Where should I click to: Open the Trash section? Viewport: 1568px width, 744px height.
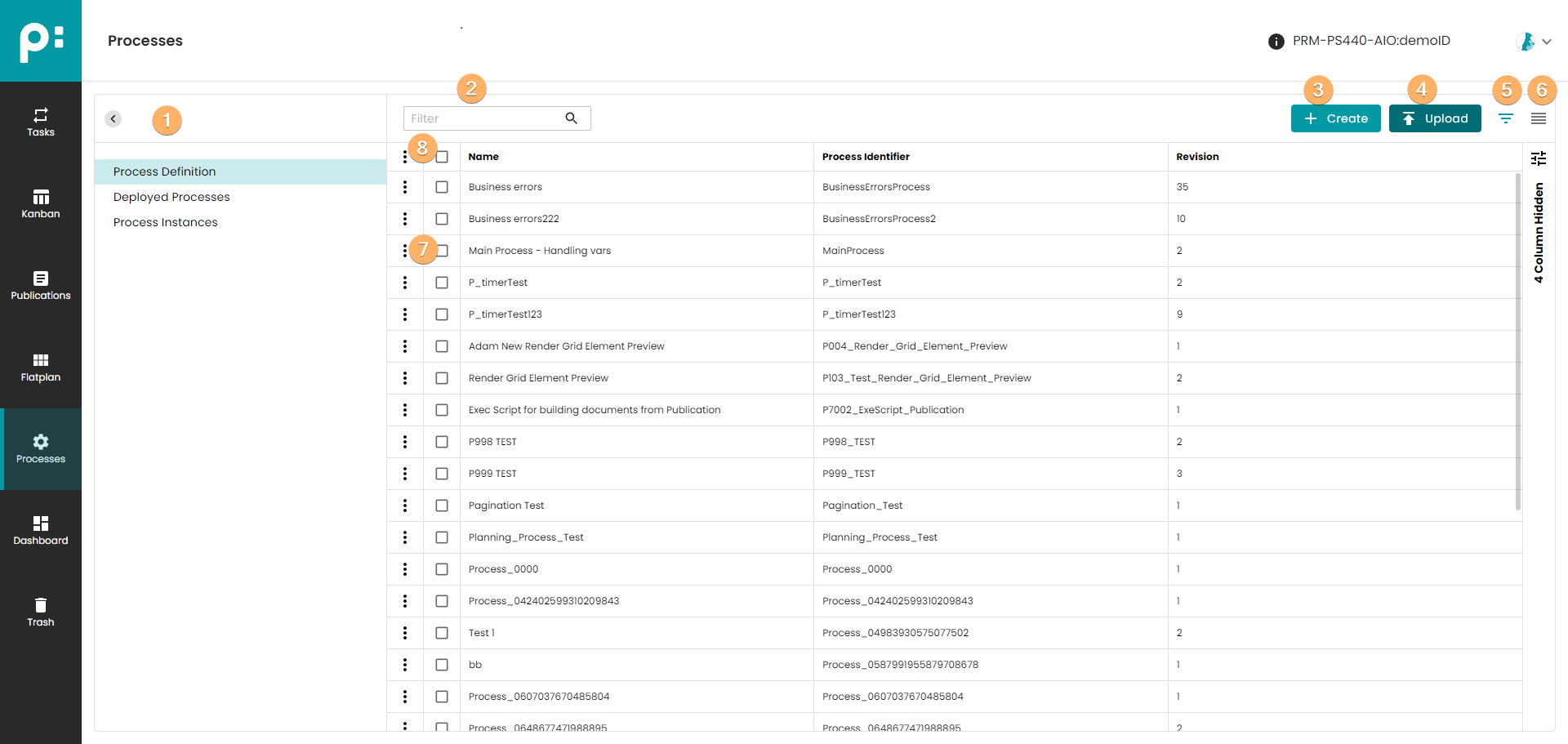coord(41,612)
